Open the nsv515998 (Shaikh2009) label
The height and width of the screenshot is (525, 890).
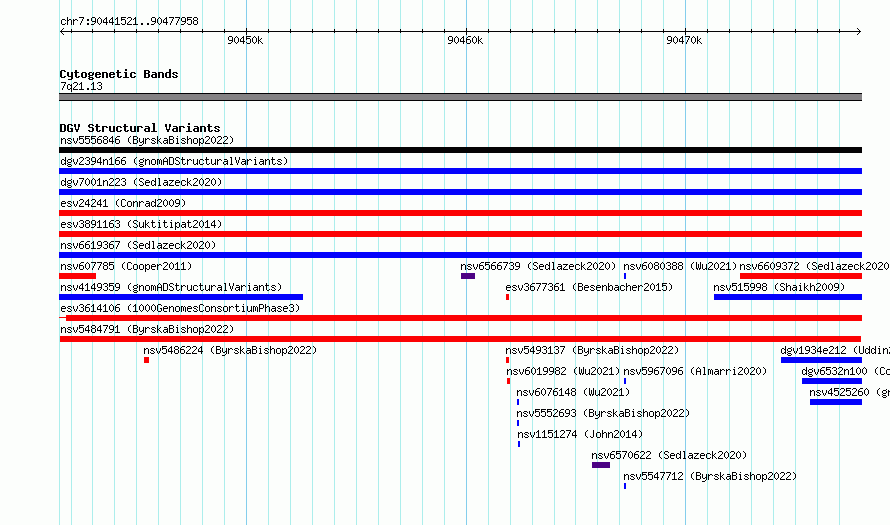[x=779, y=287]
